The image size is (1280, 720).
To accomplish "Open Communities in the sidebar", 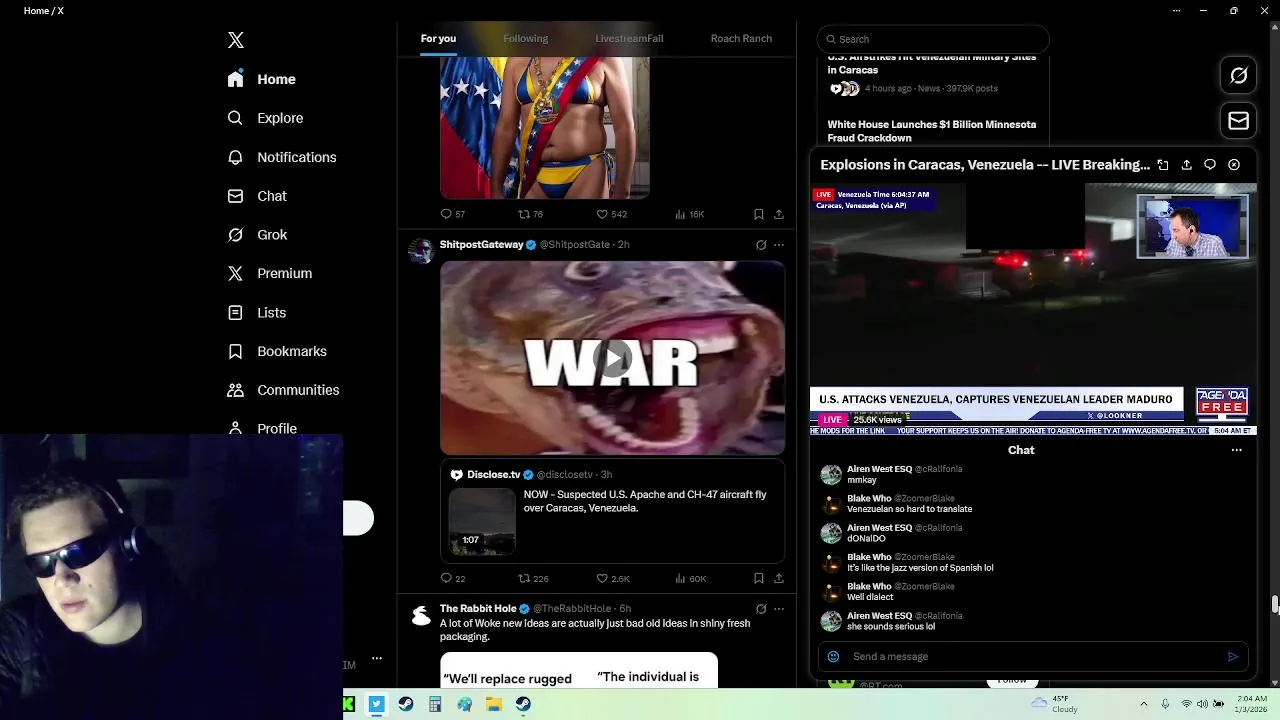I will [283, 390].
